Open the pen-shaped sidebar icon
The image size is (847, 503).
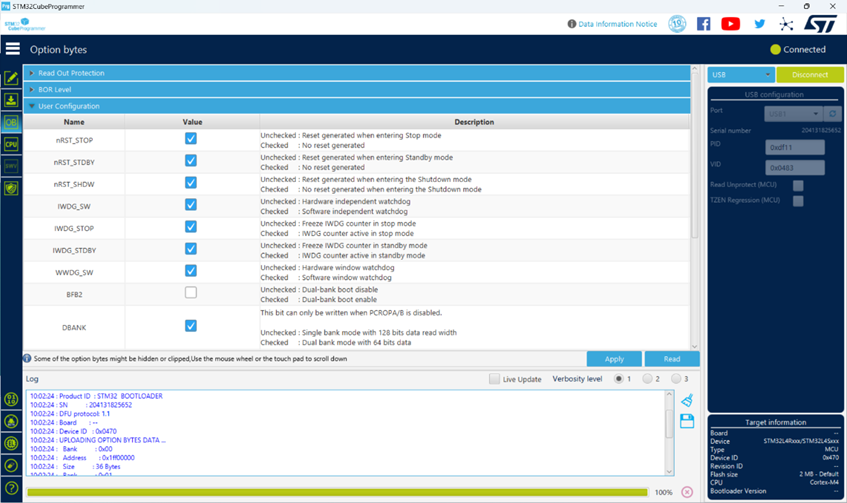tap(11, 466)
